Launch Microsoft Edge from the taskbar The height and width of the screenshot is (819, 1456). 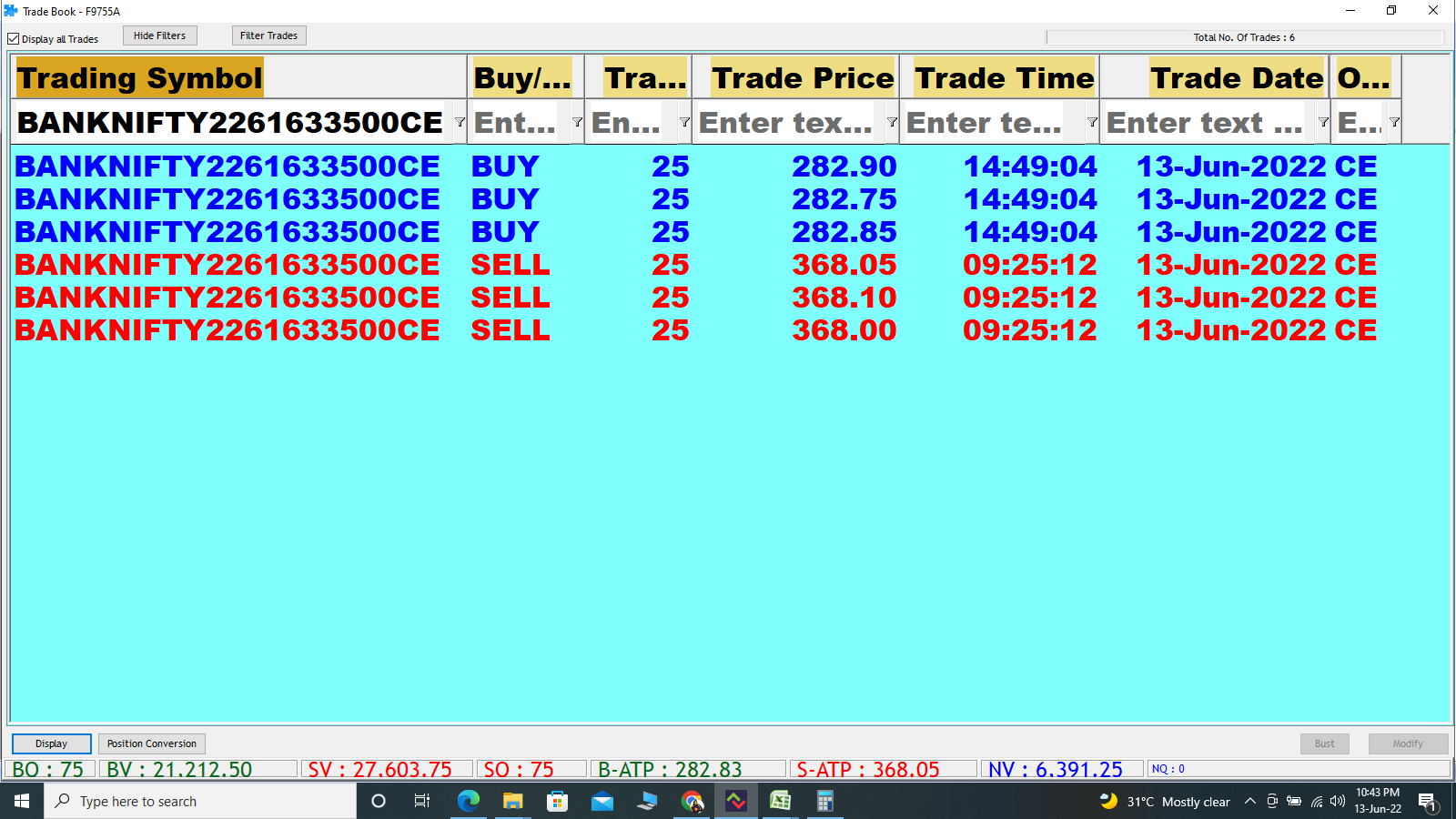tap(468, 801)
